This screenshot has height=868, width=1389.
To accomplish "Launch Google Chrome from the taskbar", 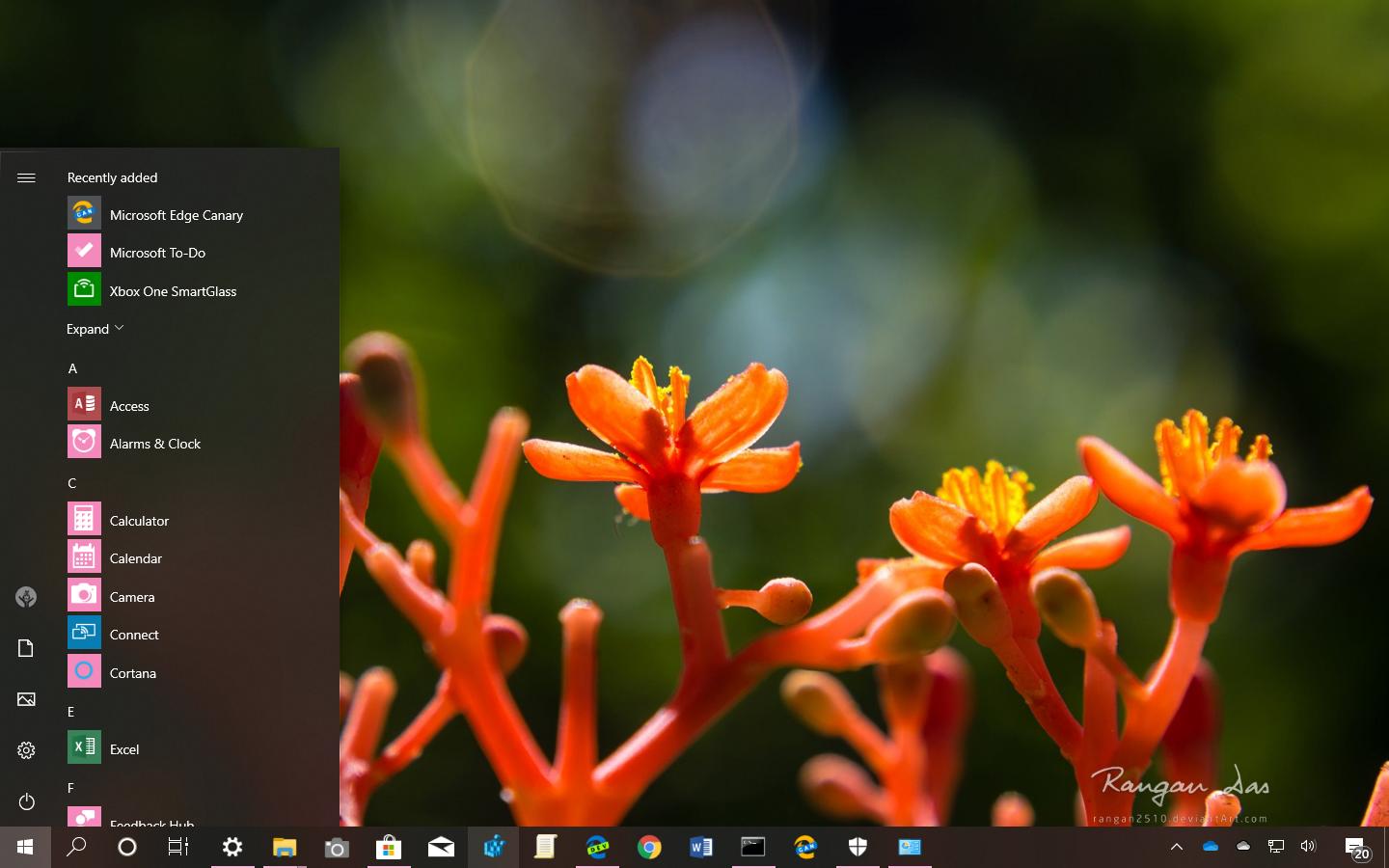I will (649, 848).
